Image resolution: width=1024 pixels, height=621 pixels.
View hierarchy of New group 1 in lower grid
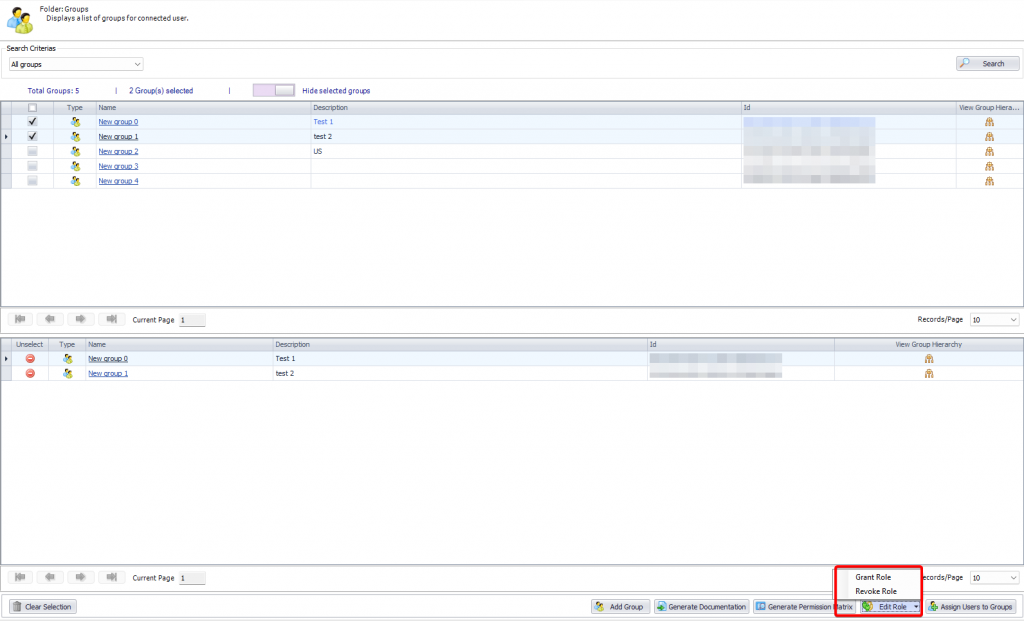click(928, 373)
